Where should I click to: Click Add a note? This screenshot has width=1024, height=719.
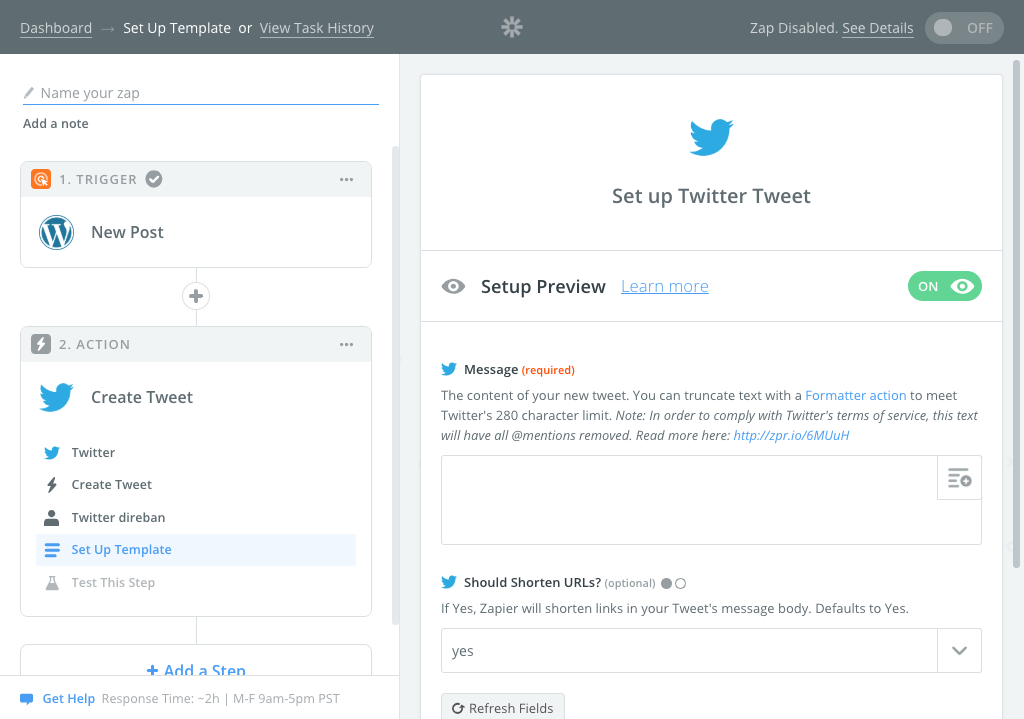(x=56, y=123)
